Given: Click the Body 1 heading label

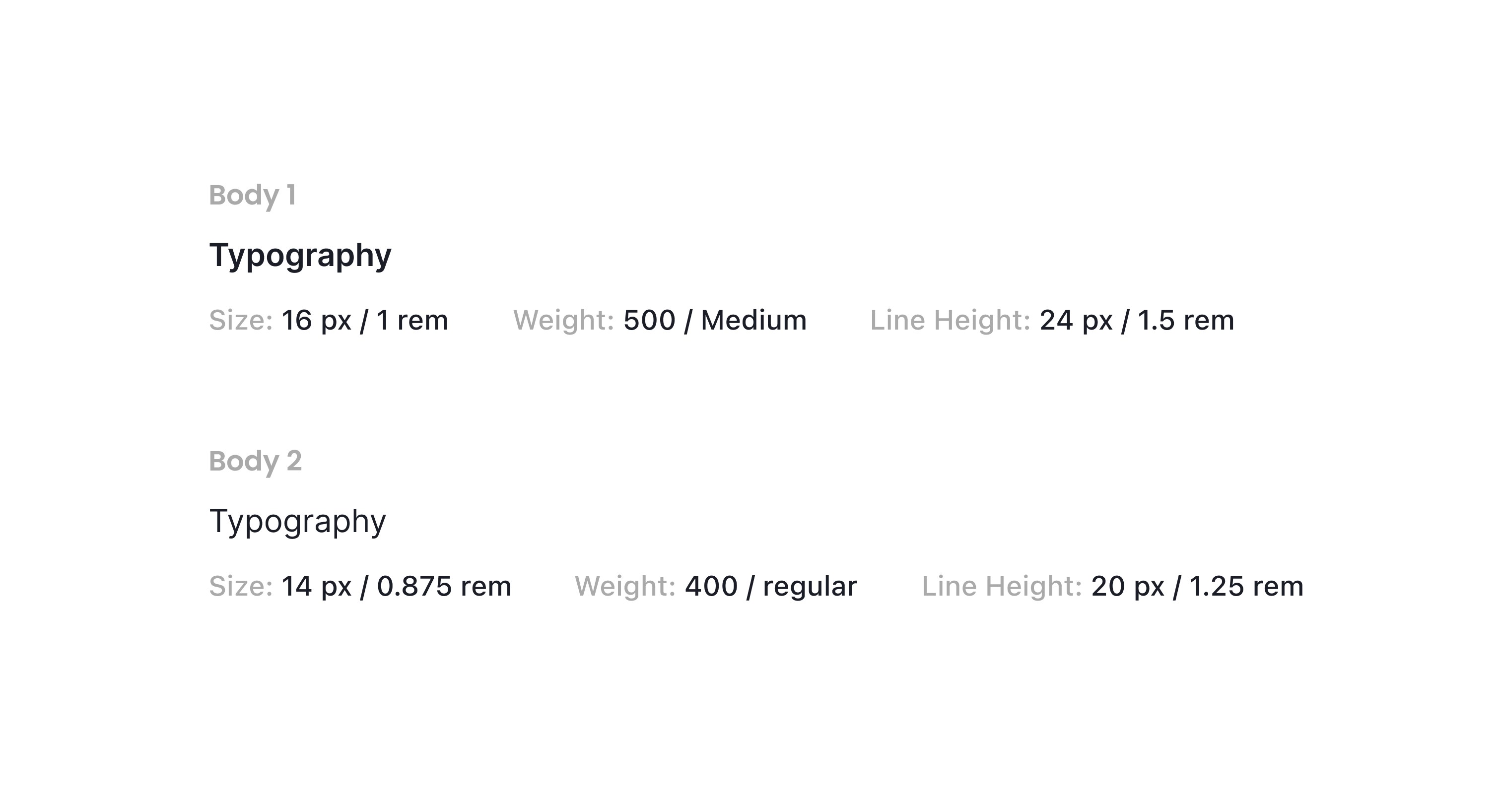Looking at the screenshot, I should pyautogui.click(x=252, y=195).
